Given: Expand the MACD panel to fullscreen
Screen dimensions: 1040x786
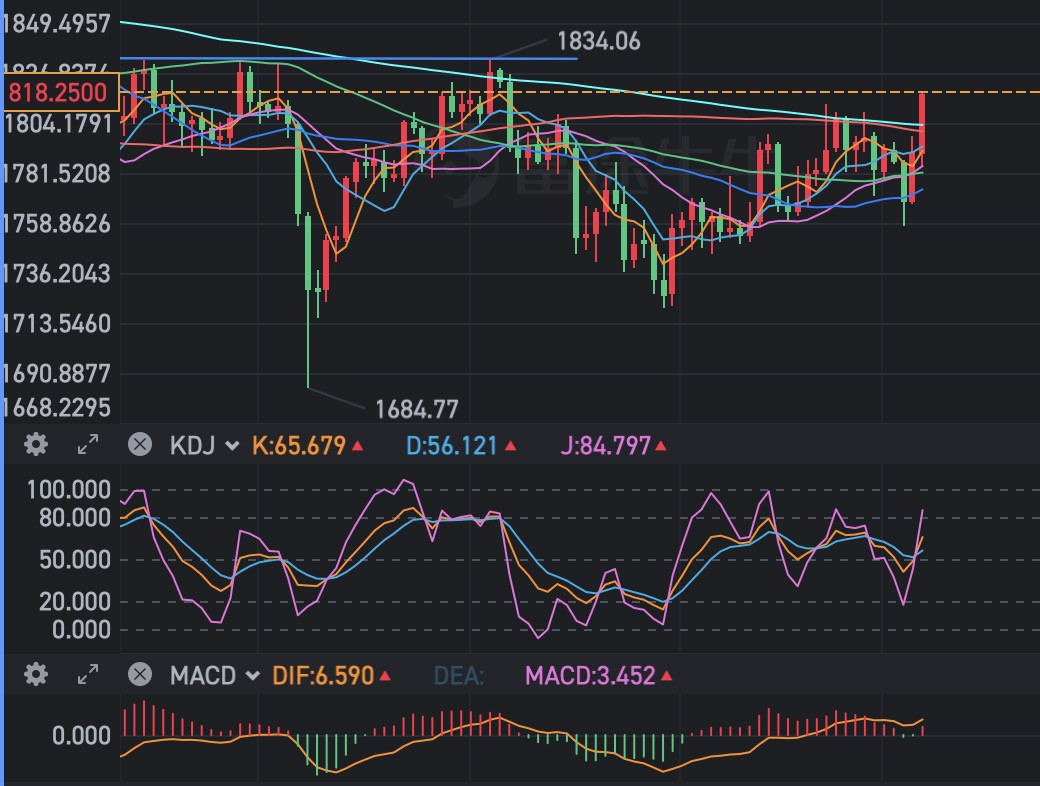Looking at the screenshot, I should pos(88,675).
